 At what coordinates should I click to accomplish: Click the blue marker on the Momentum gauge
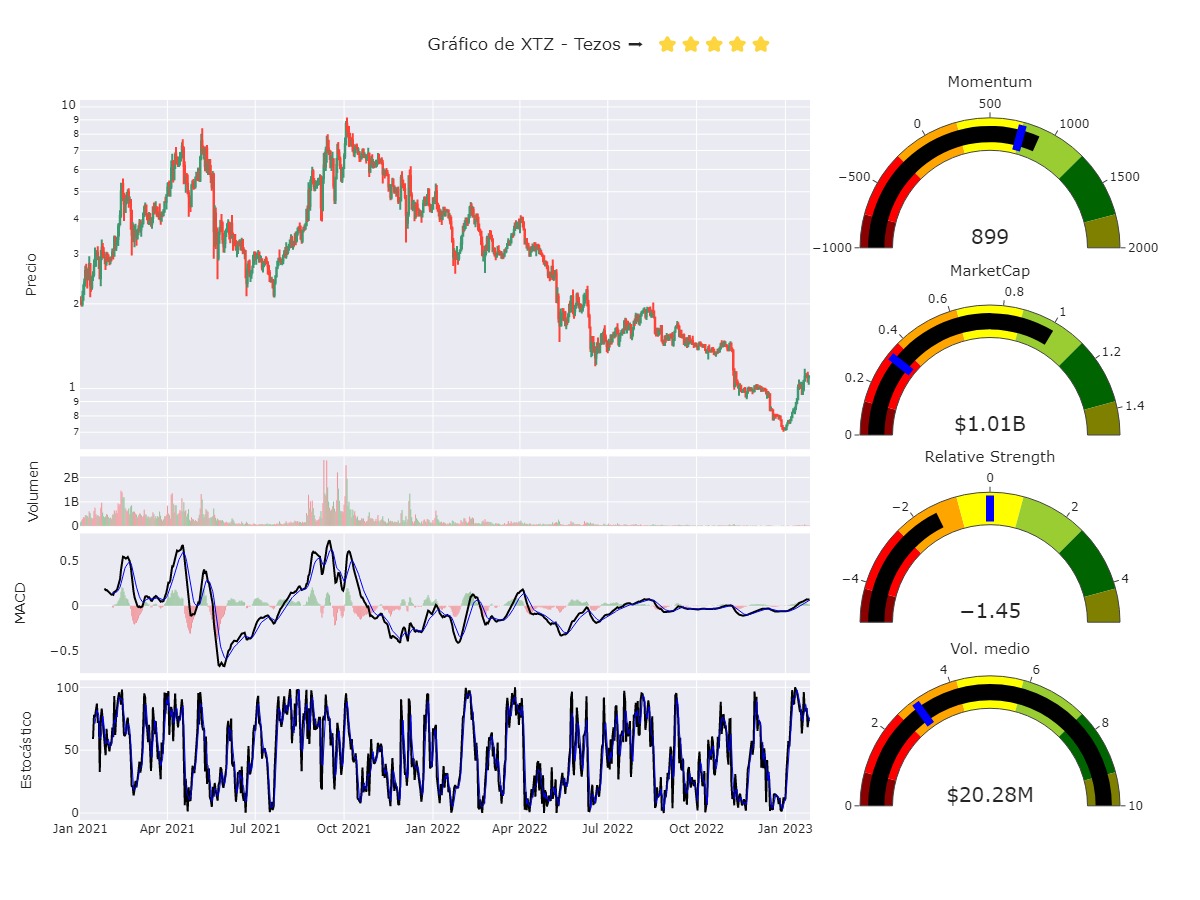tap(1020, 138)
